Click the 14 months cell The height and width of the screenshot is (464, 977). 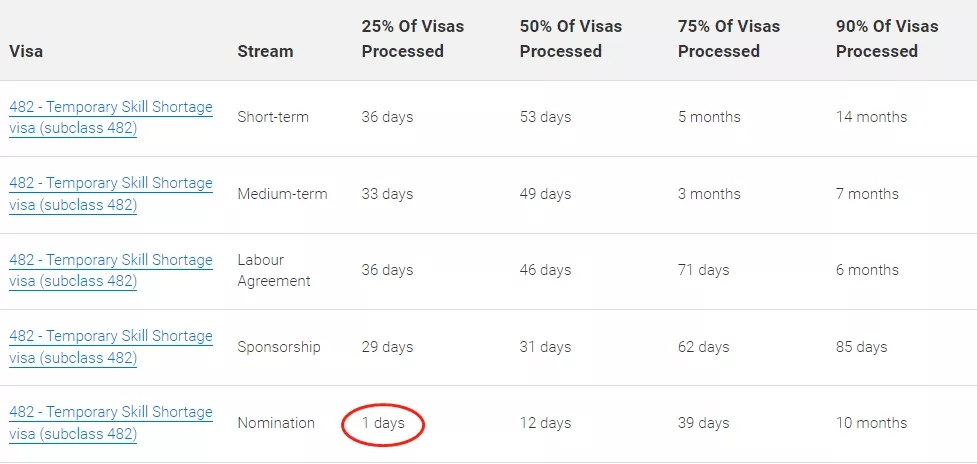pyautogui.click(x=871, y=117)
